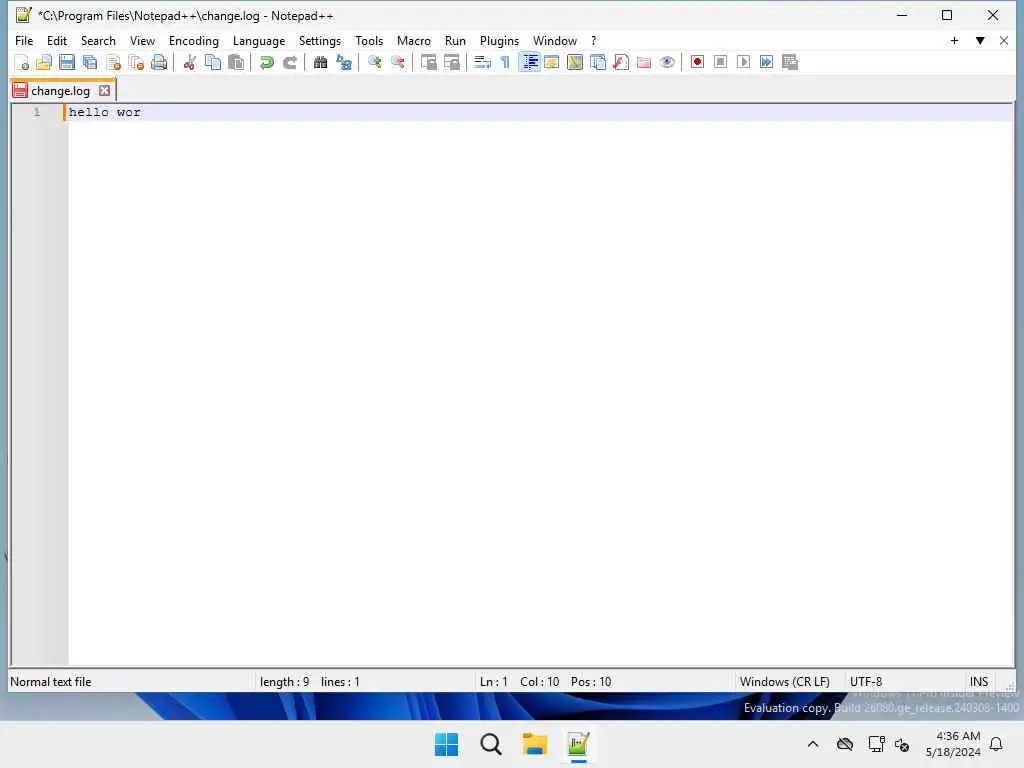This screenshot has height=768, width=1024.
Task: Run macro multiple times icon
Action: pos(767,63)
